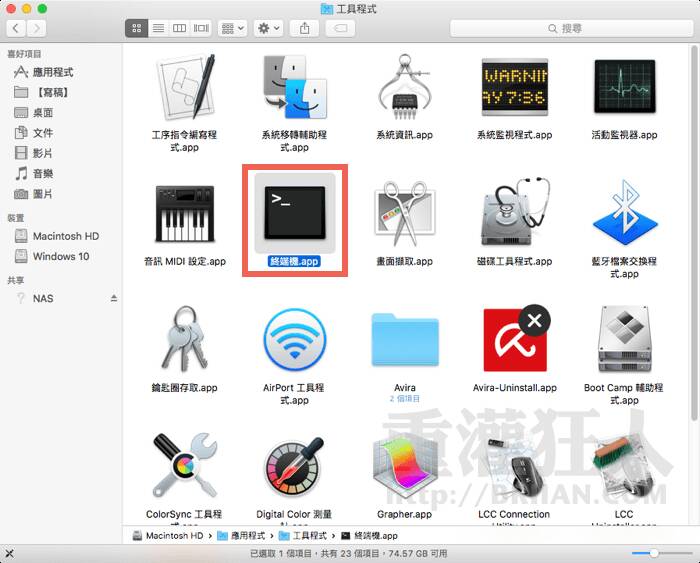The width and height of the screenshot is (700, 563).
Task: Open the gear Action menu dropdown
Action: [268, 29]
